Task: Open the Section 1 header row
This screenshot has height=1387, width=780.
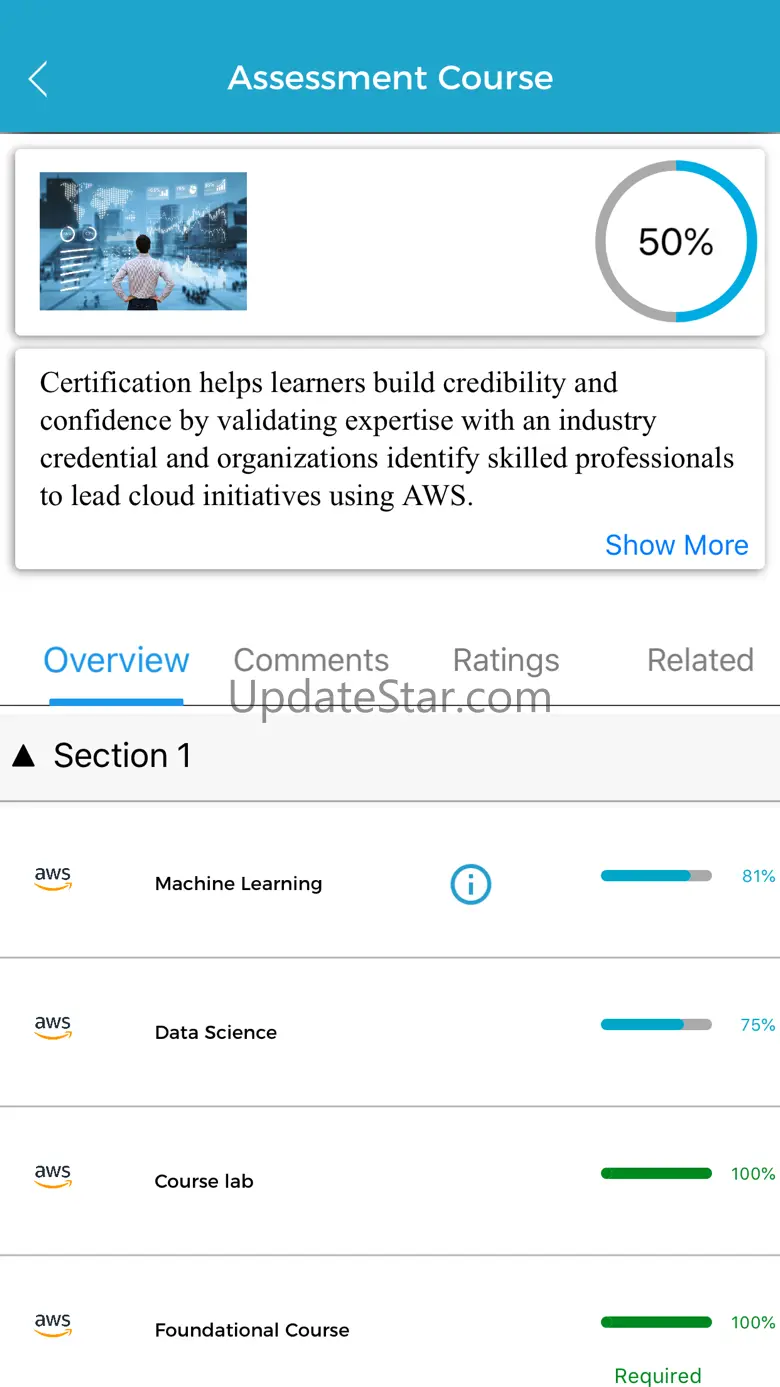Action: coord(390,756)
